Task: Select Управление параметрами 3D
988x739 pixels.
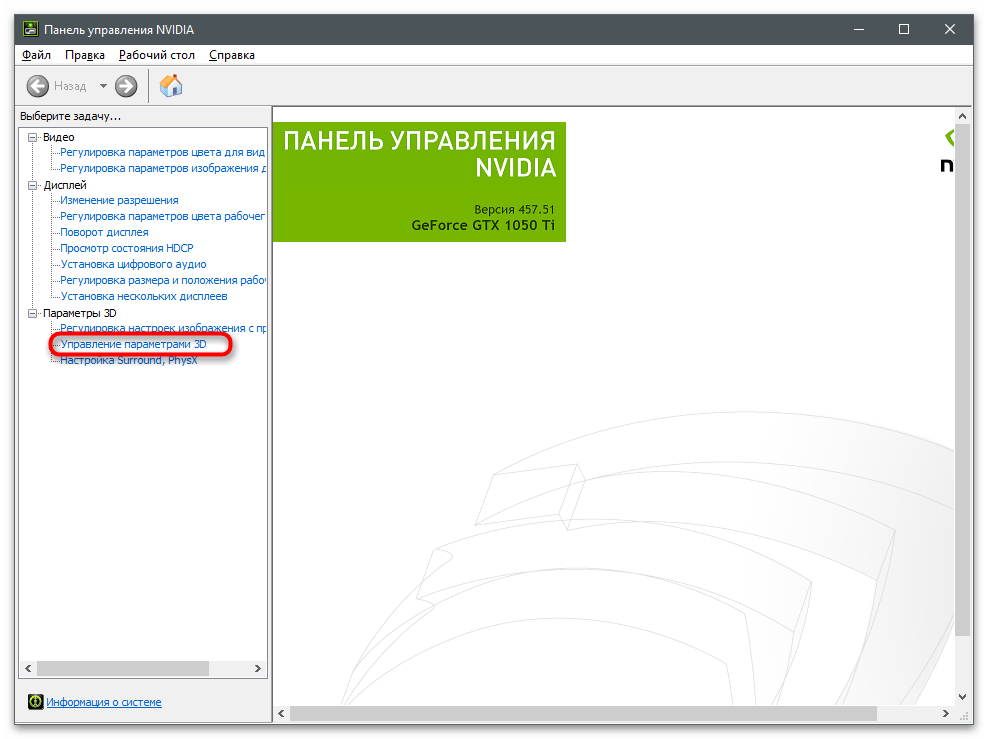Action: pos(133,344)
